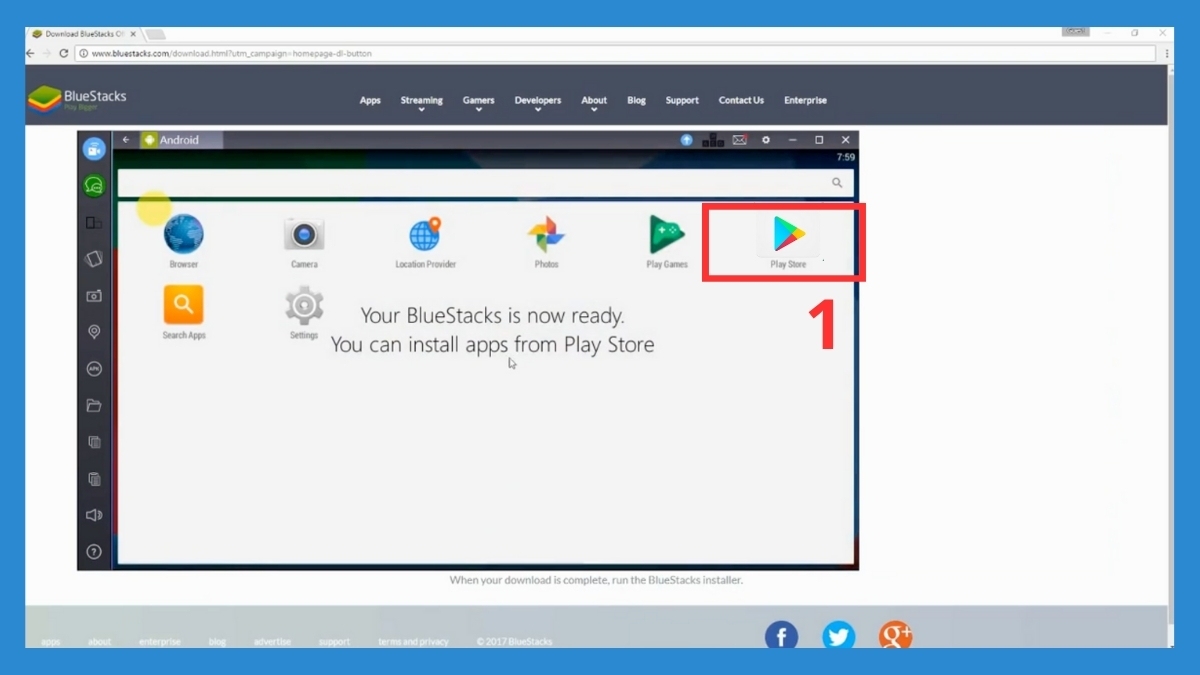The height and width of the screenshot is (675, 1200).
Task: Click the 7:59 clock text
Action: click(845, 158)
